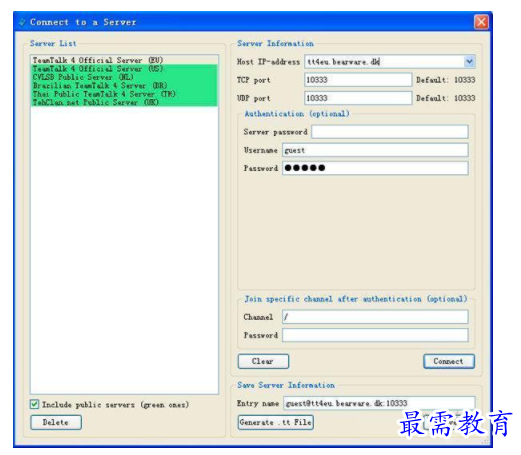Toggle Include public servers checkbox
Screen dimensions: 521x455
[x=34, y=404]
